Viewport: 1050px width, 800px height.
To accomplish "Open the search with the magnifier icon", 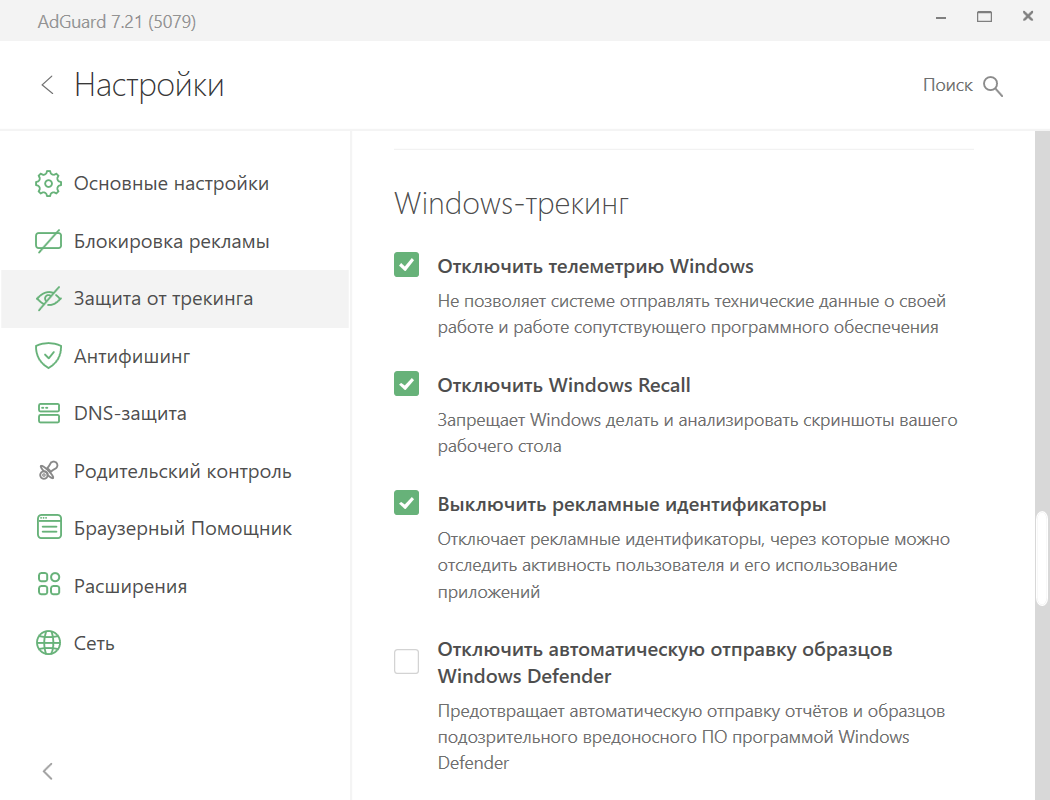I will 993,86.
